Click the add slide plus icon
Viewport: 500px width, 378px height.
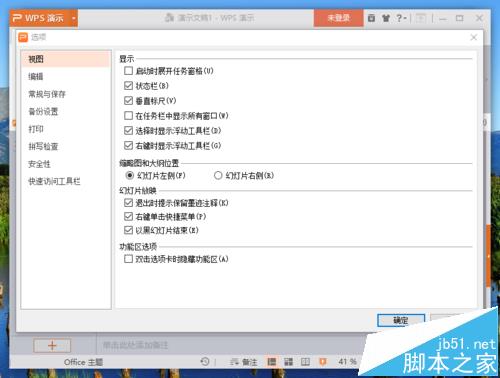point(52,345)
